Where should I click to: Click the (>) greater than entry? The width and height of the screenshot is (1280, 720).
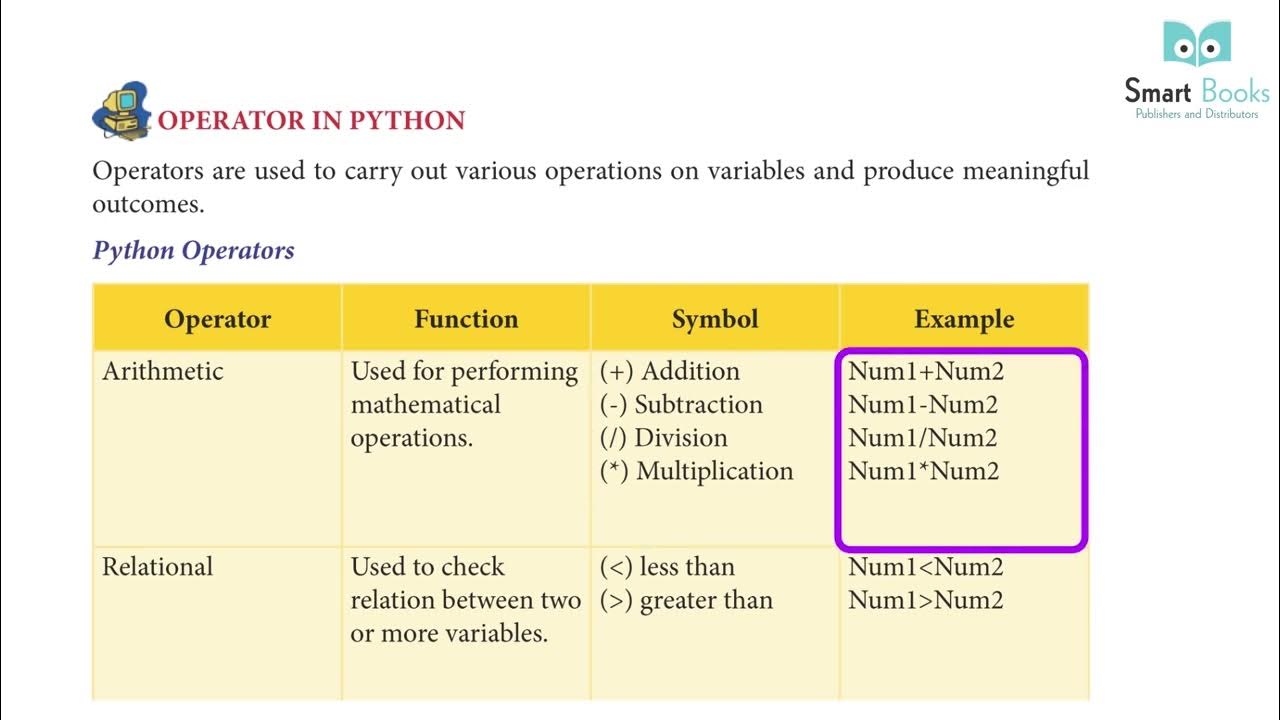click(x=686, y=600)
